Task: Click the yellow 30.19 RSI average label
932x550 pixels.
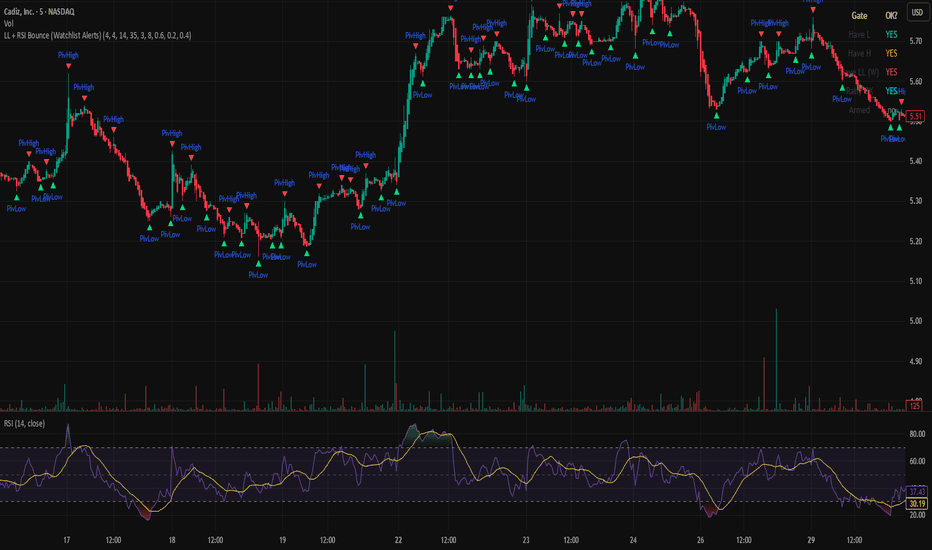Action: pyautogui.click(x=917, y=504)
